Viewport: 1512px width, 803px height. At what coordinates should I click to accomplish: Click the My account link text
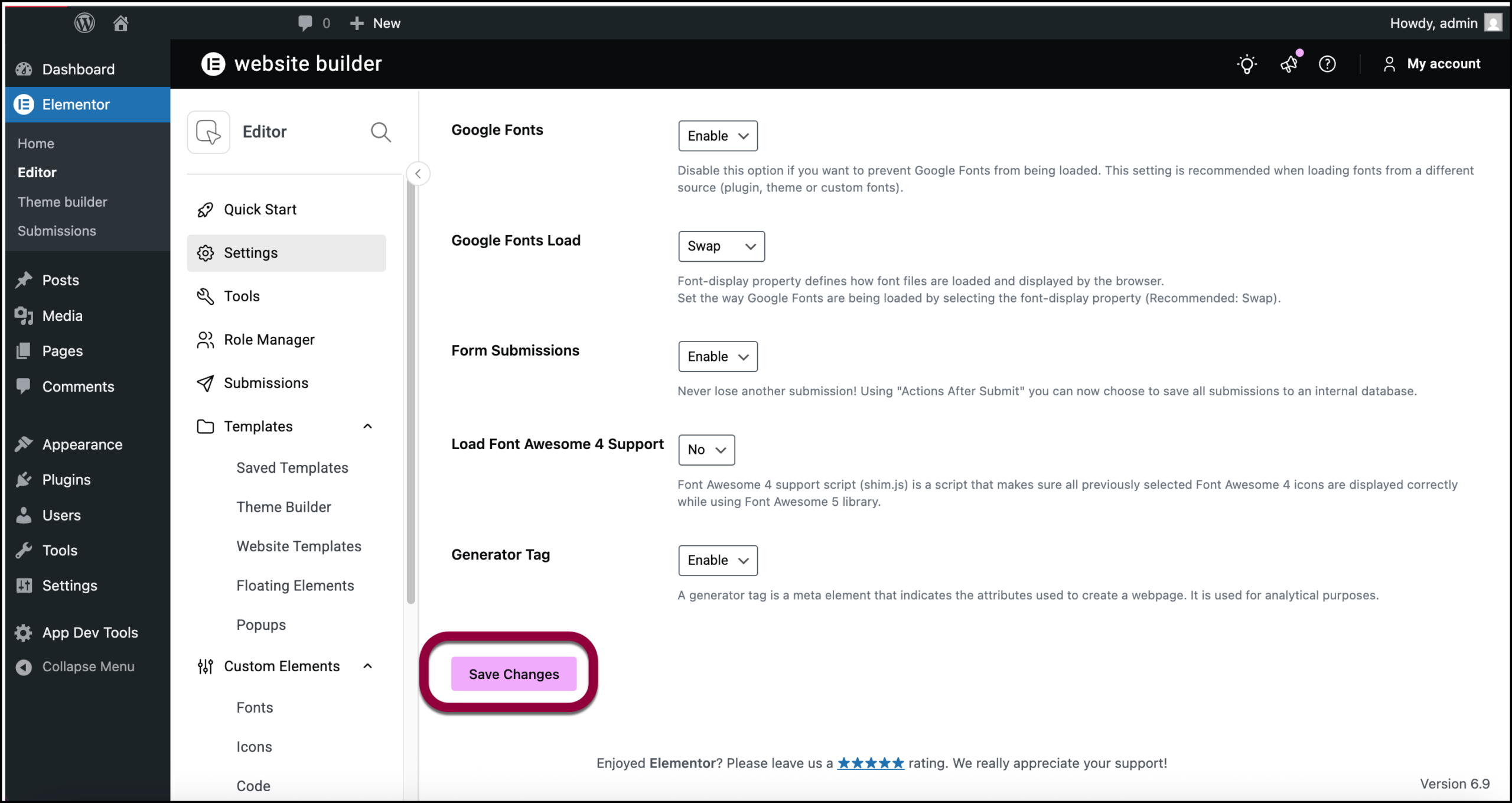pos(1443,64)
